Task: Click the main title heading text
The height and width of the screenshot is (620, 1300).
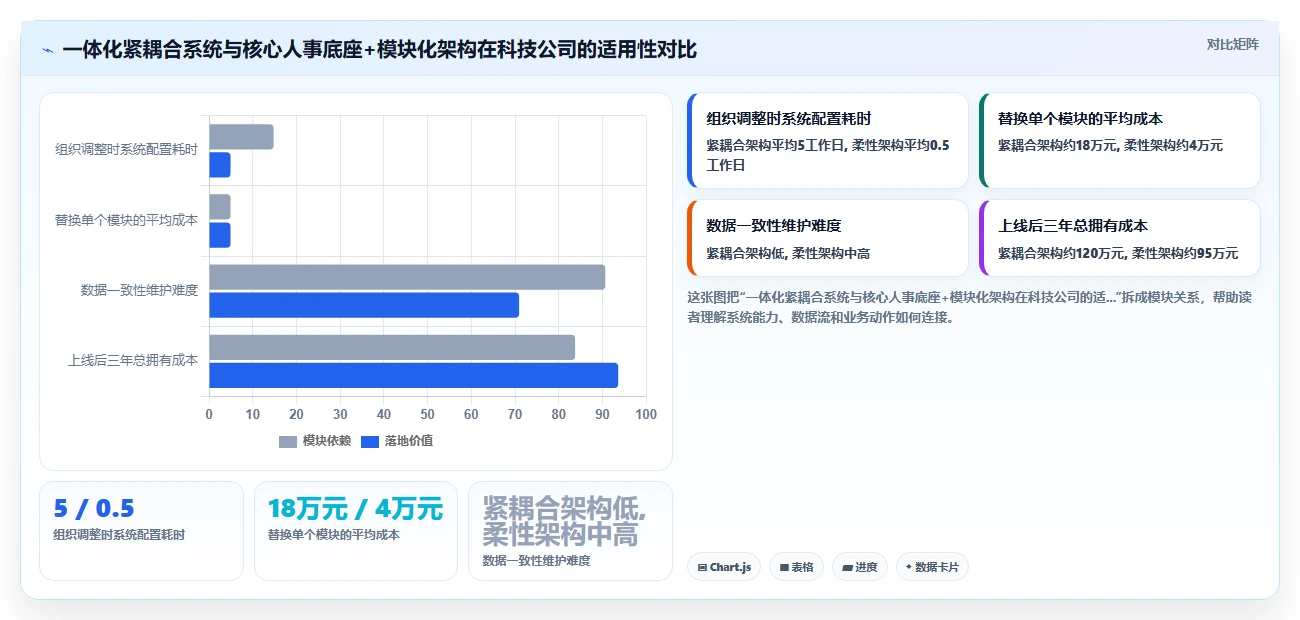Action: [x=379, y=50]
